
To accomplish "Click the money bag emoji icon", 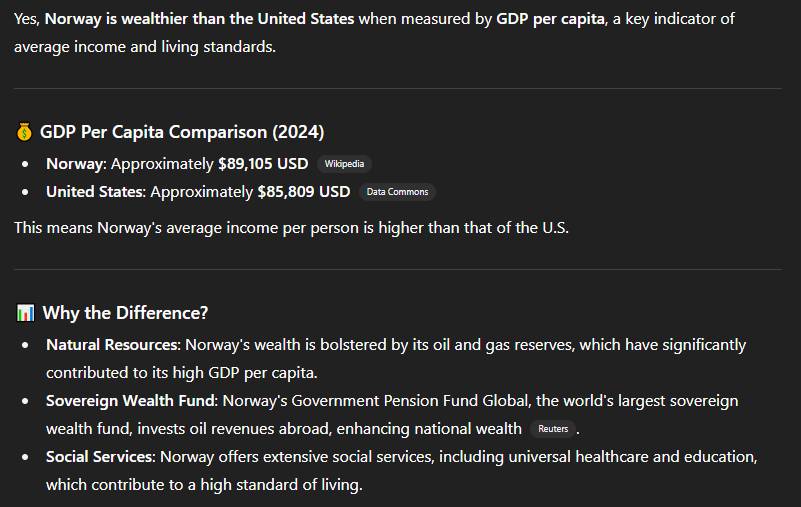I will pos(24,132).
